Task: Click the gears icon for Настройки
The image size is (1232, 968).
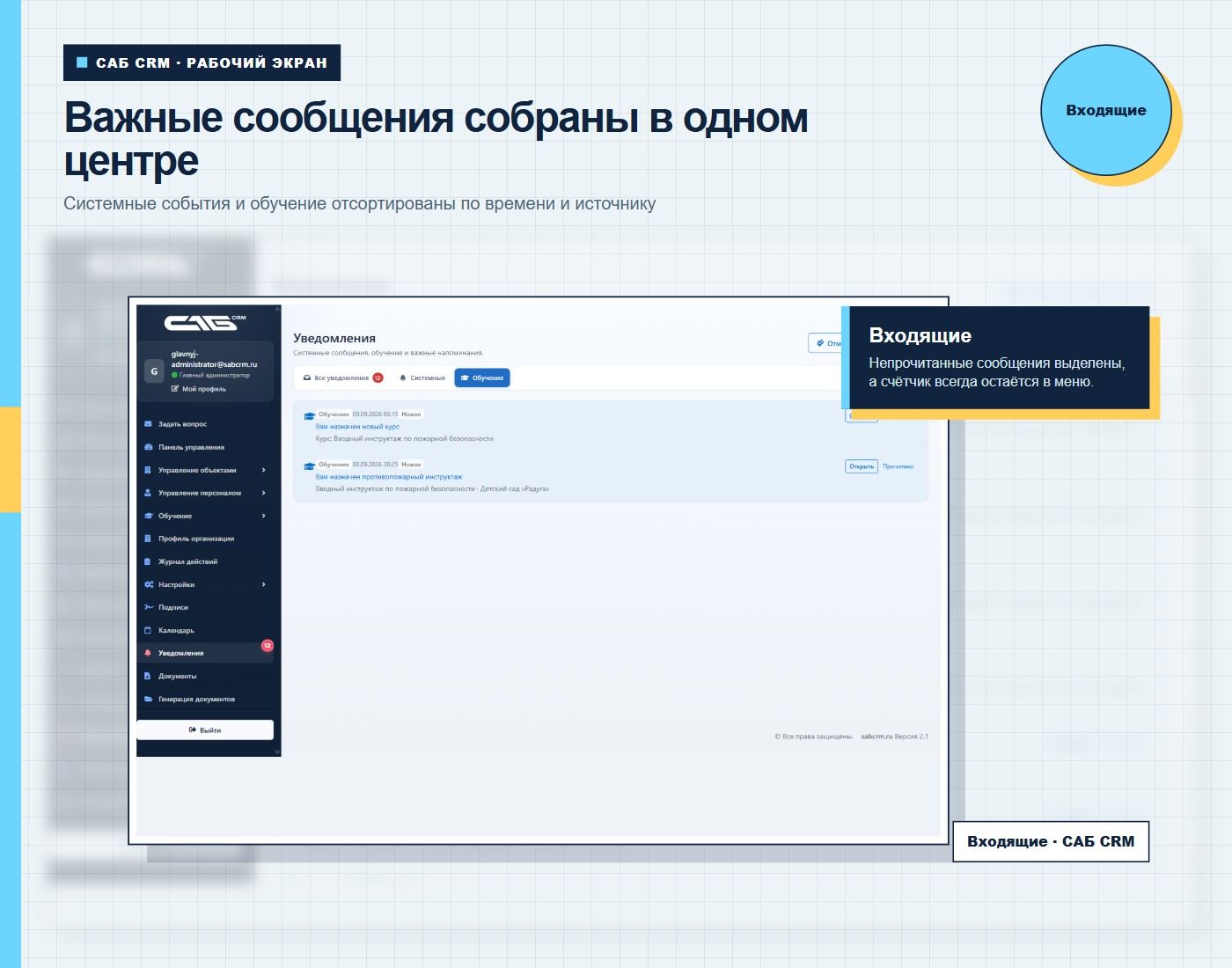Action: (149, 584)
